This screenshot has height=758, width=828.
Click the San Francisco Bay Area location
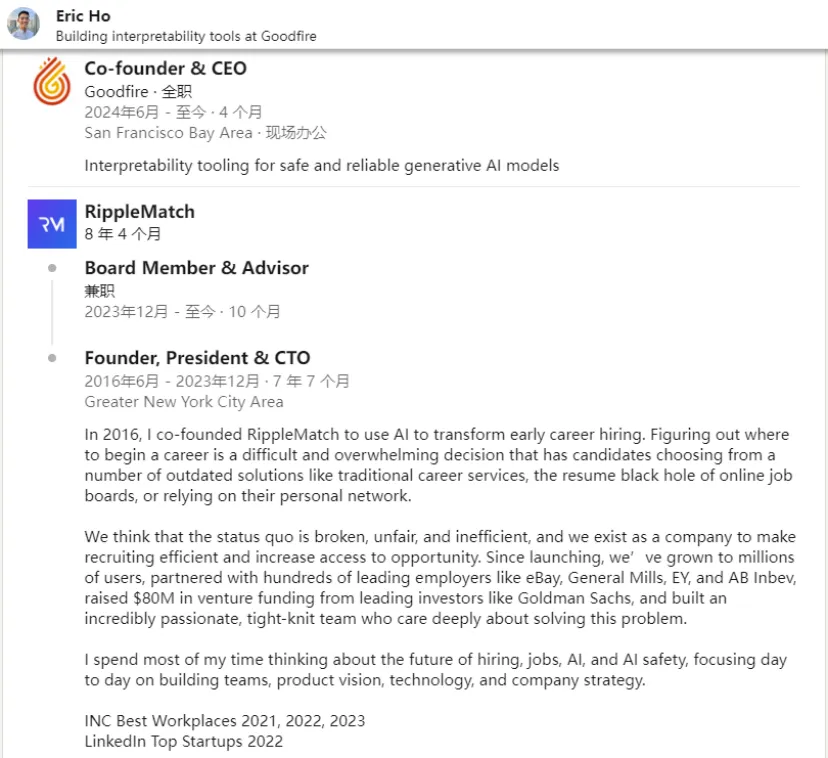(168, 133)
